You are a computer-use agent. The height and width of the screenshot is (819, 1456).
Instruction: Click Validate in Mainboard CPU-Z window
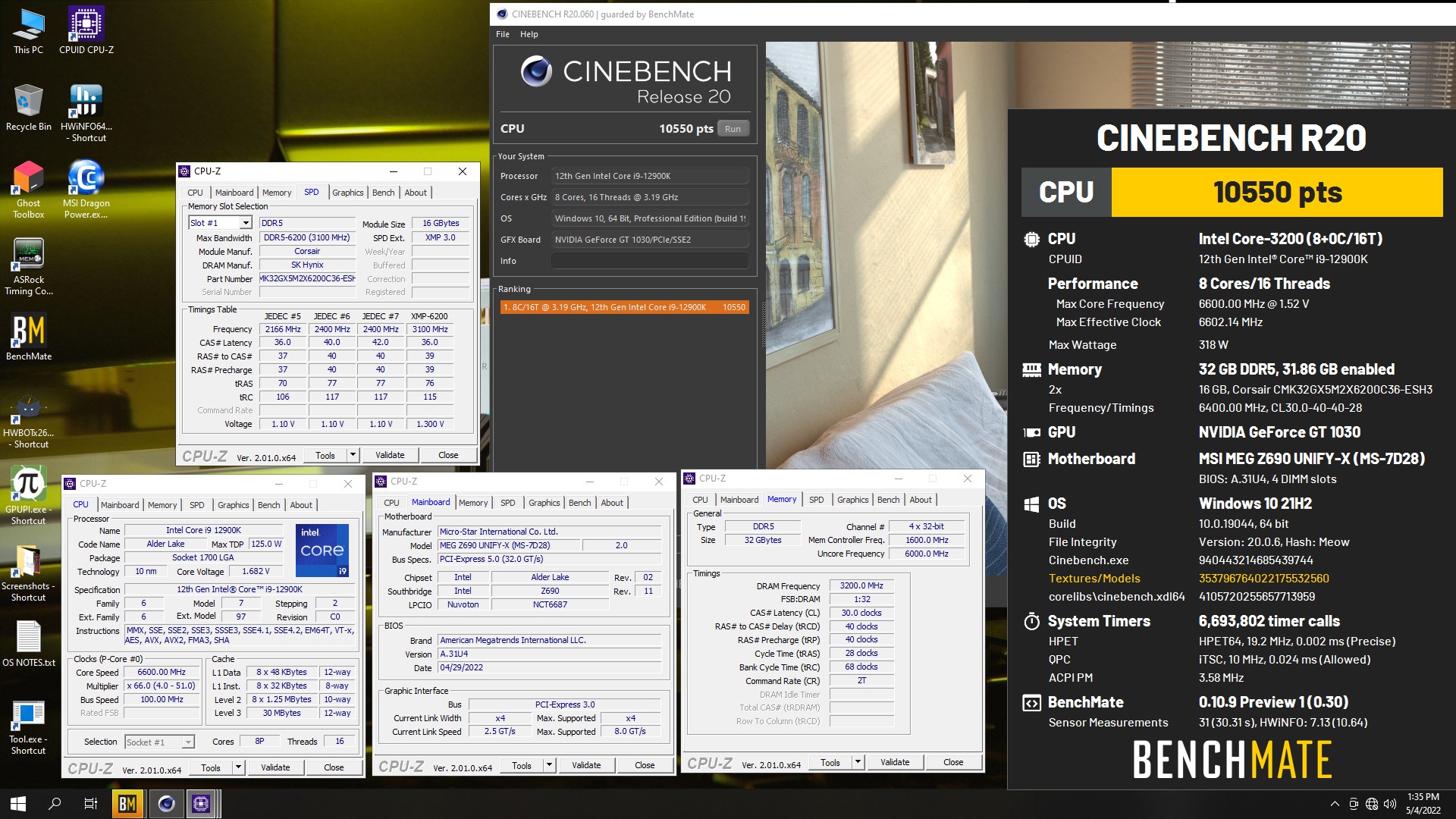pyautogui.click(x=586, y=765)
